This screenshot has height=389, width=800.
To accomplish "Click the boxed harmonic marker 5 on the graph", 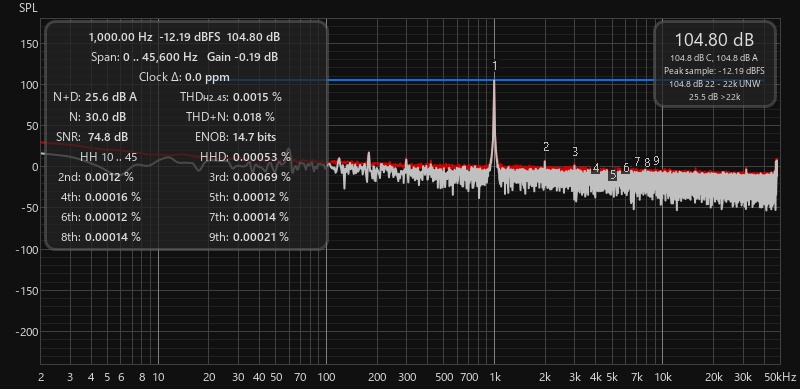I will pyautogui.click(x=613, y=175).
